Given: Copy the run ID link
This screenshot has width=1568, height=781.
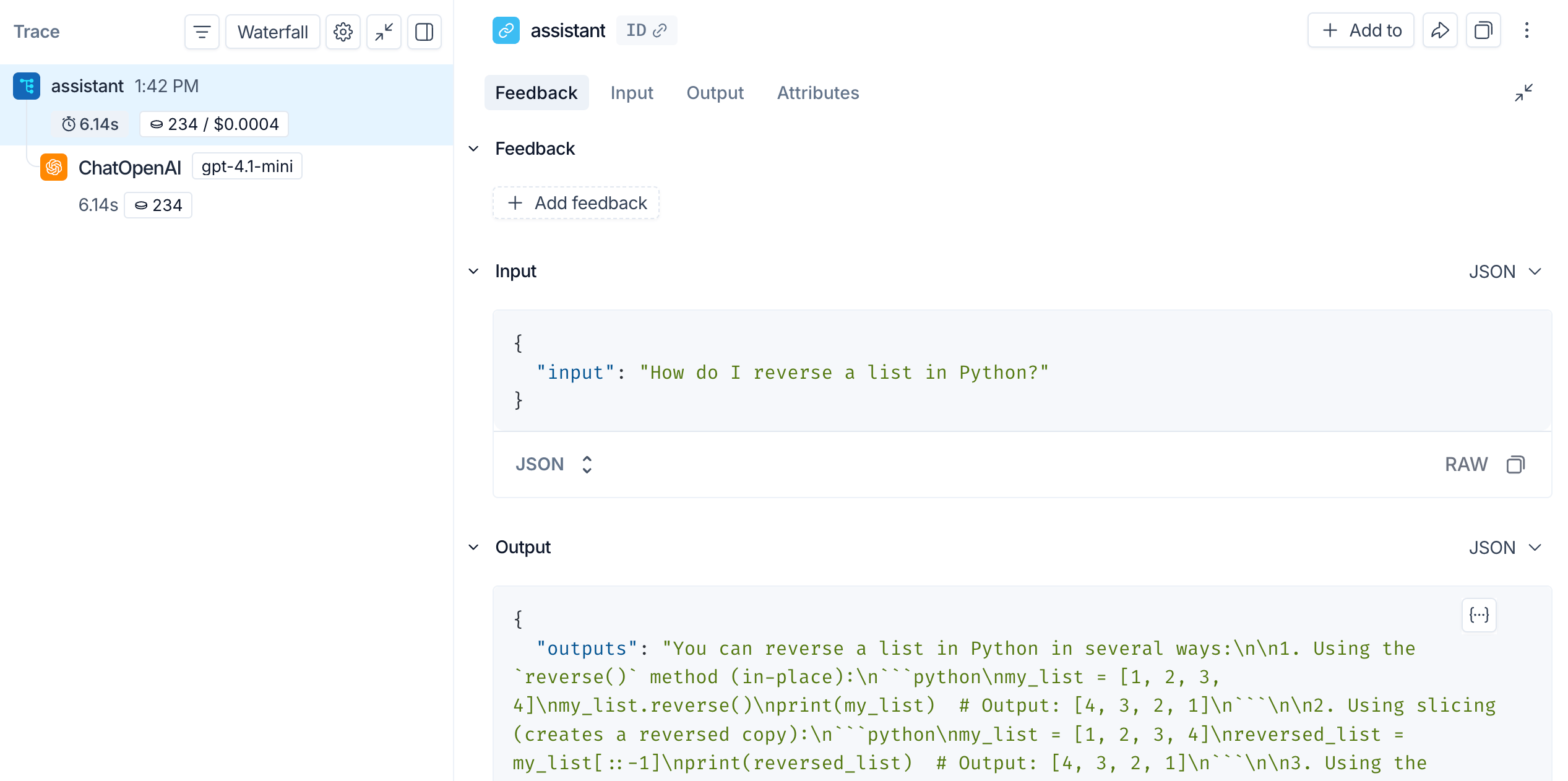Looking at the screenshot, I should click(x=647, y=30).
